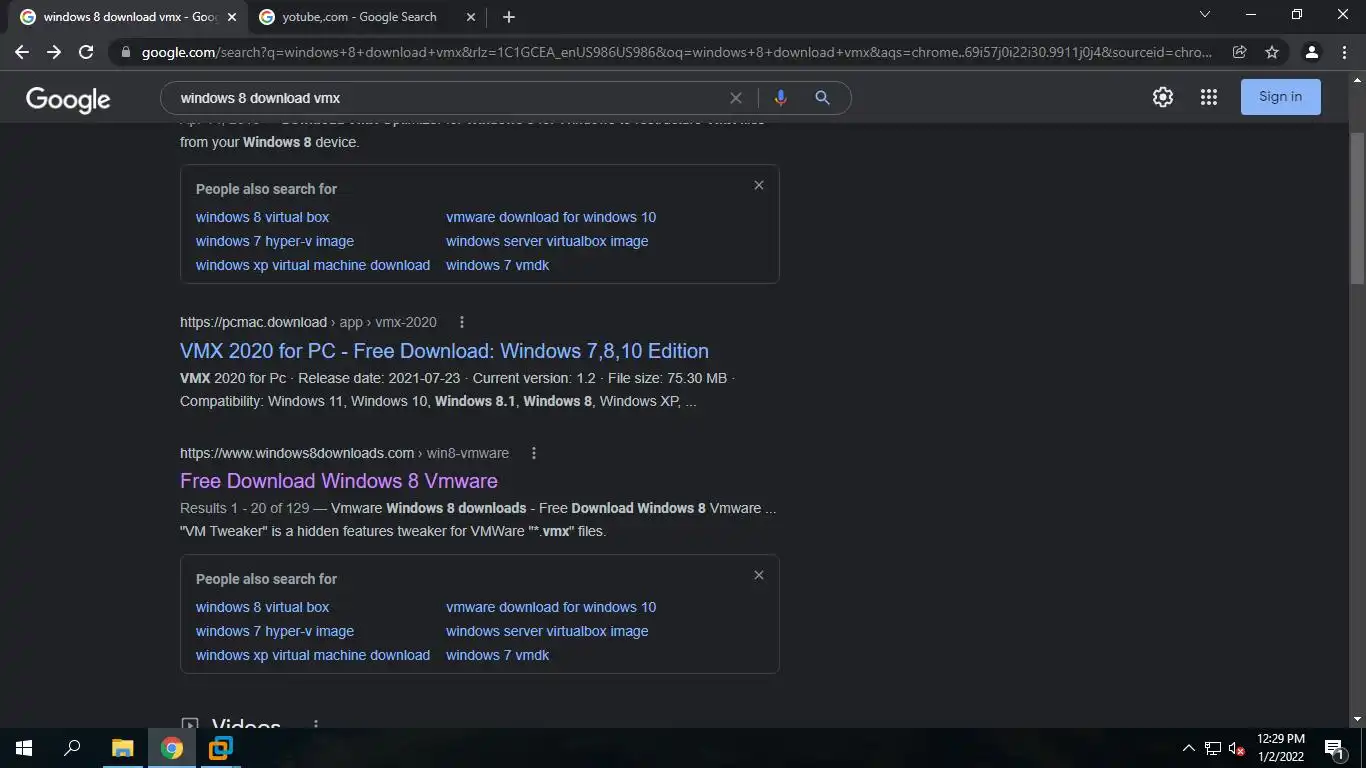Viewport: 1366px width, 768px height.
Task: Open 'windows xp virtual machine download' lower suggestion
Action: (x=313, y=655)
